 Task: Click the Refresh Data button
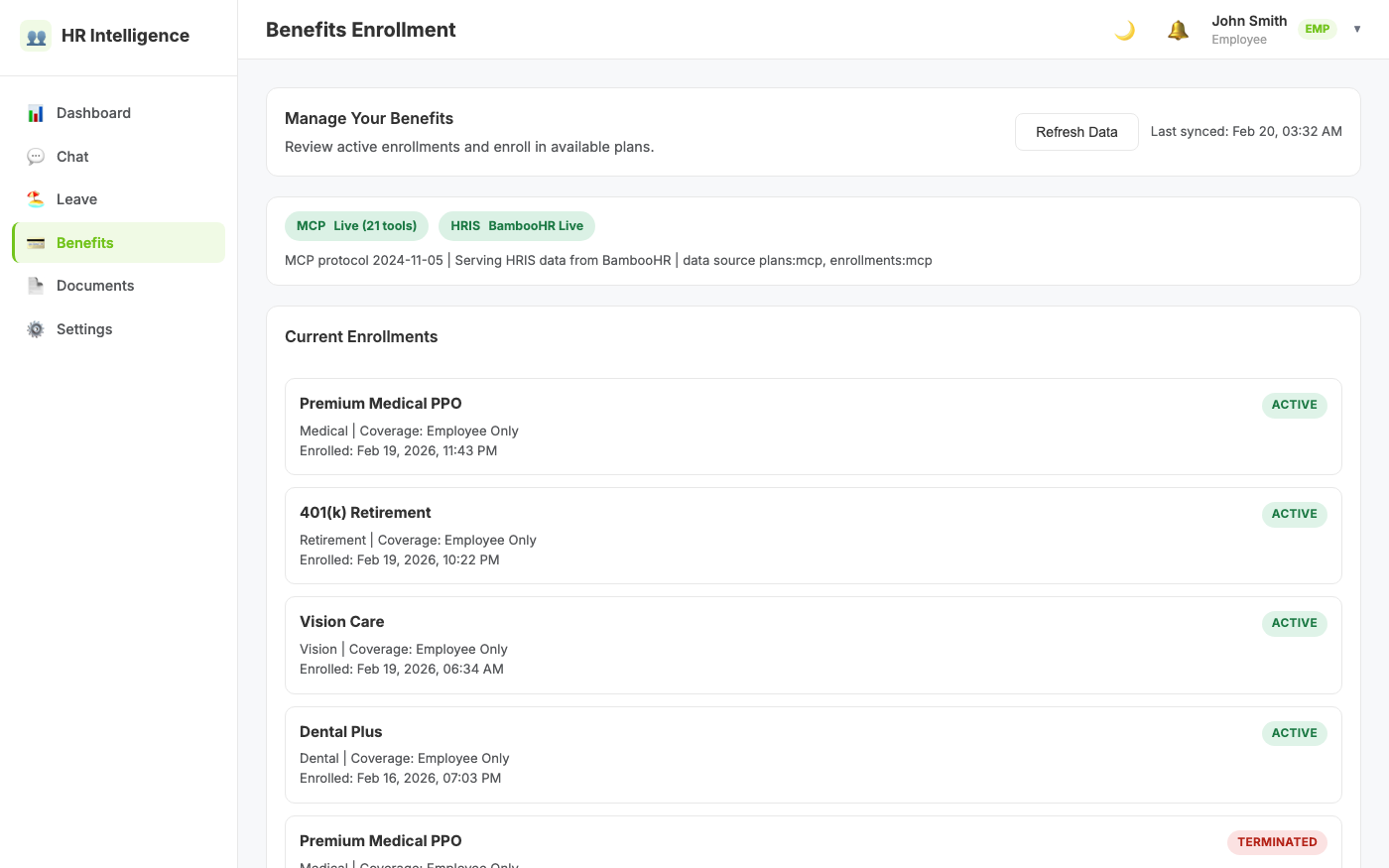(x=1076, y=132)
